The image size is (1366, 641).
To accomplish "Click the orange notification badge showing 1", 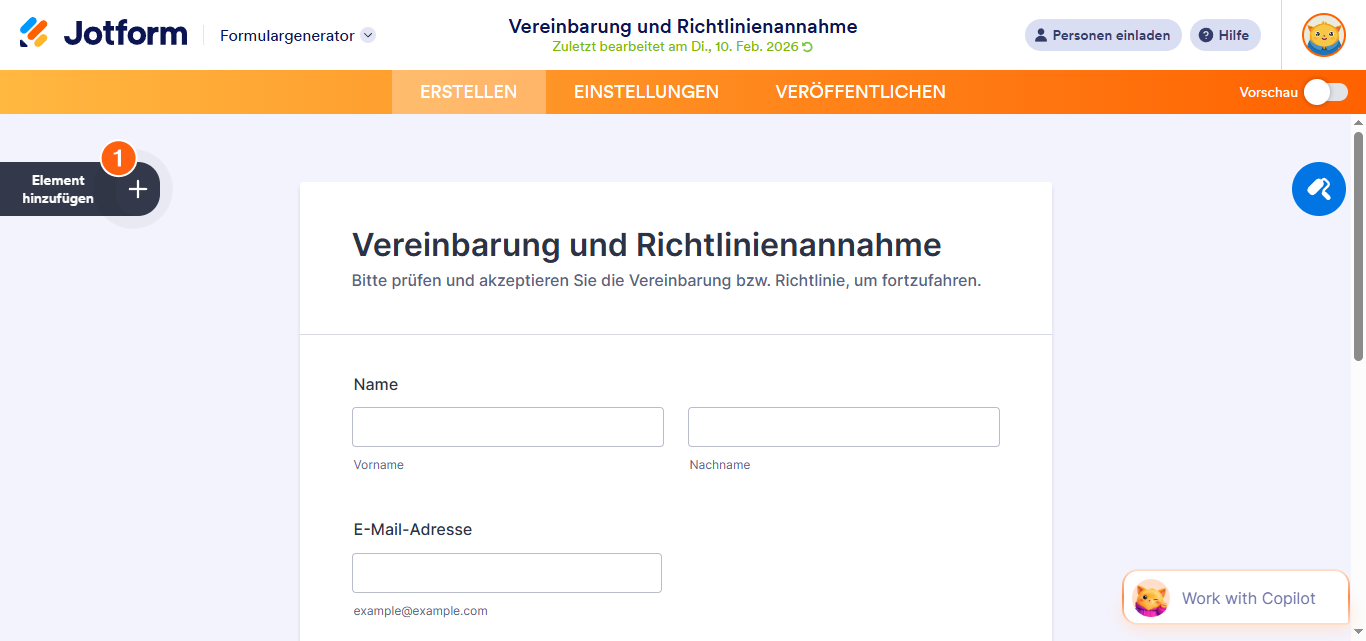I will point(118,157).
